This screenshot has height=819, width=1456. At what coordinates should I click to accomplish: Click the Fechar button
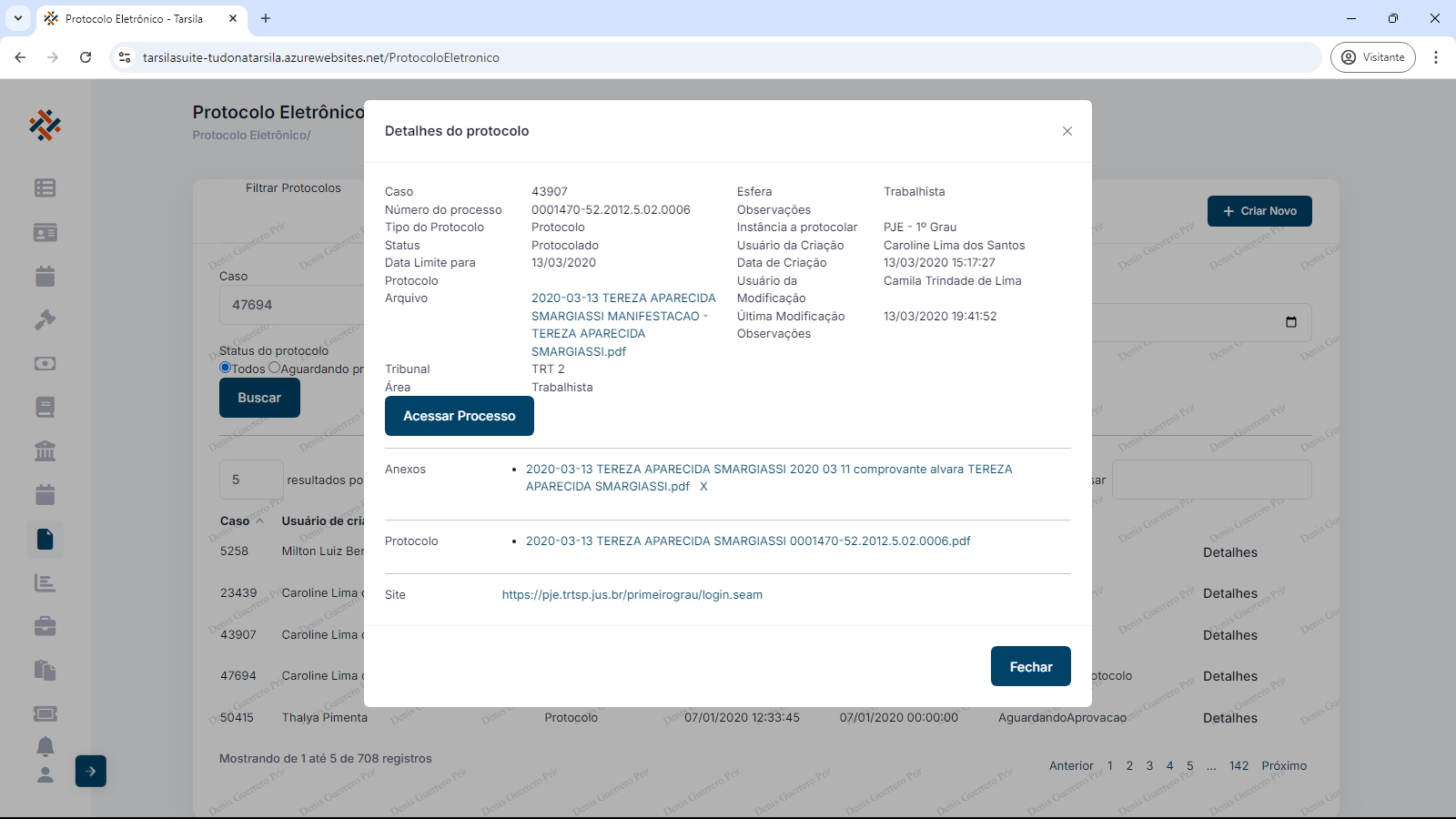[x=1030, y=666]
